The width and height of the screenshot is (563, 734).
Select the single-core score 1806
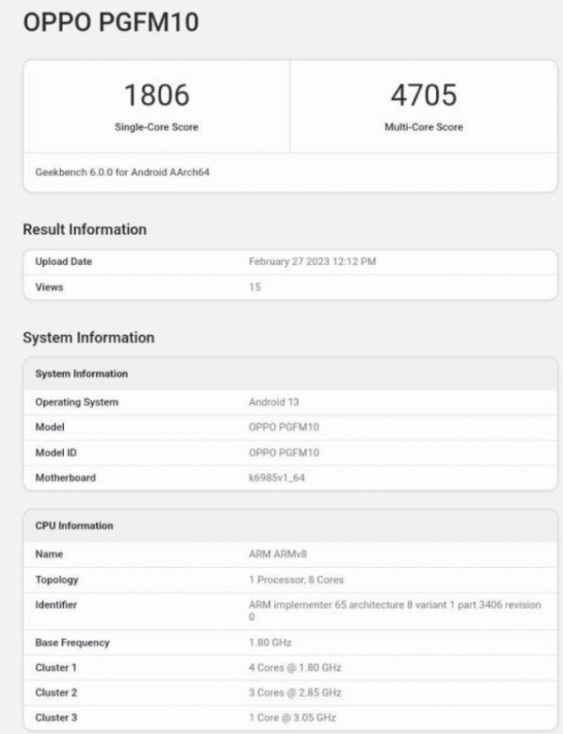click(x=157, y=95)
